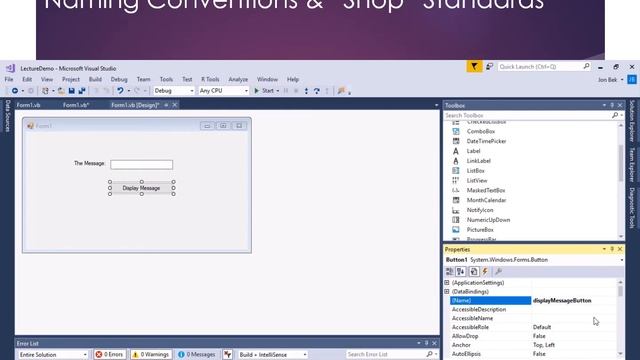The width and height of the screenshot is (640, 360).
Task: Pin the Error List panel auto-hide
Action: pyautogui.click(x=427, y=343)
